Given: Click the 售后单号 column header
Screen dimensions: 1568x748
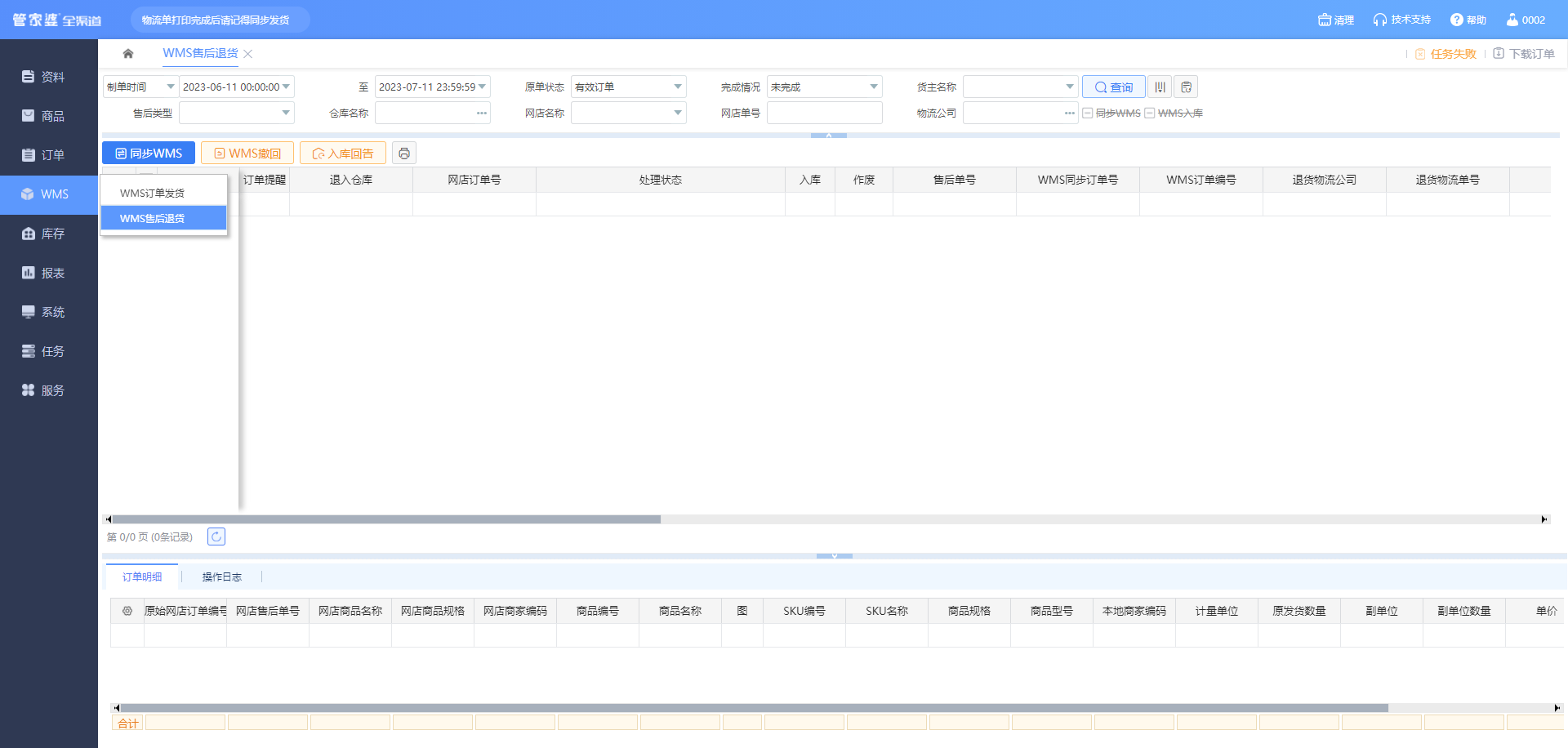Looking at the screenshot, I should pos(955,180).
